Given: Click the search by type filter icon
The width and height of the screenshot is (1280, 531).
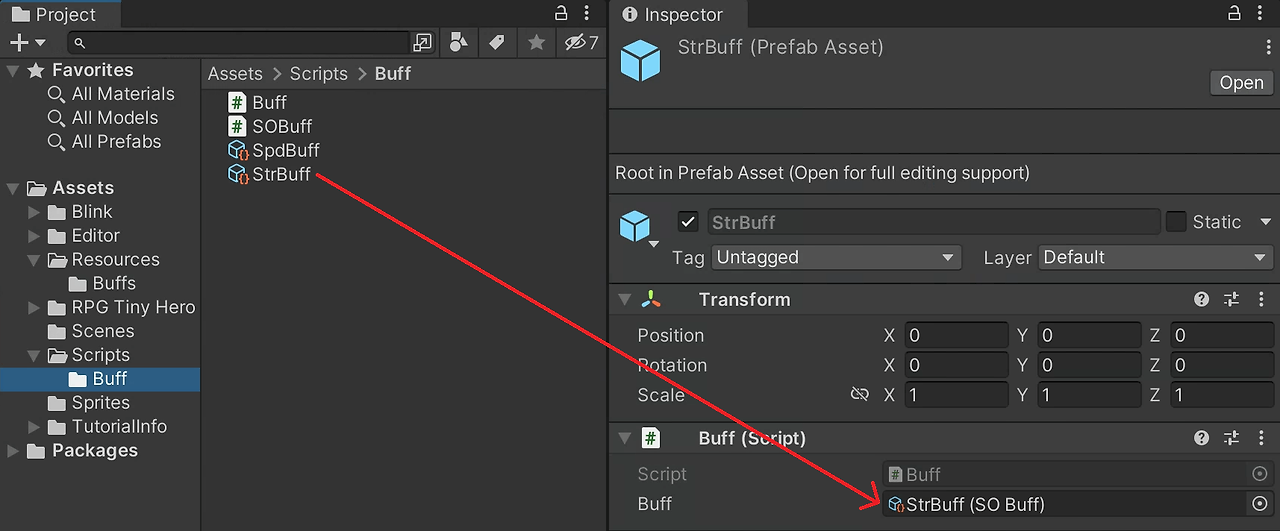Looking at the screenshot, I should pos(459,42).
